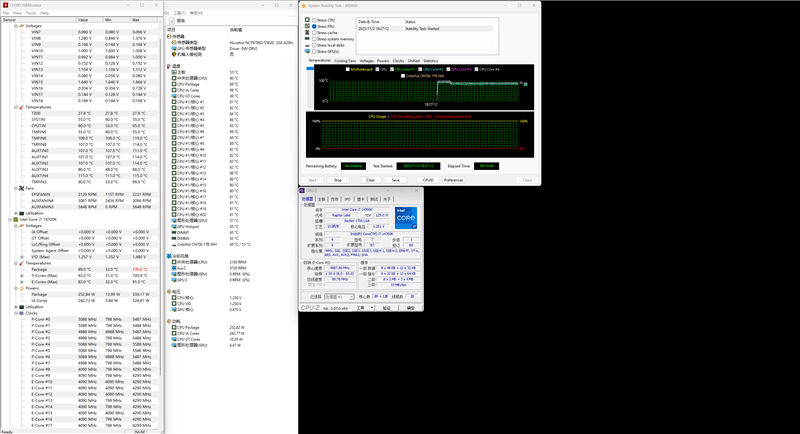Select the SPD tab in CPU-Z
The height and width of the screenshot is (434, 800).
[x=347, y=199]
